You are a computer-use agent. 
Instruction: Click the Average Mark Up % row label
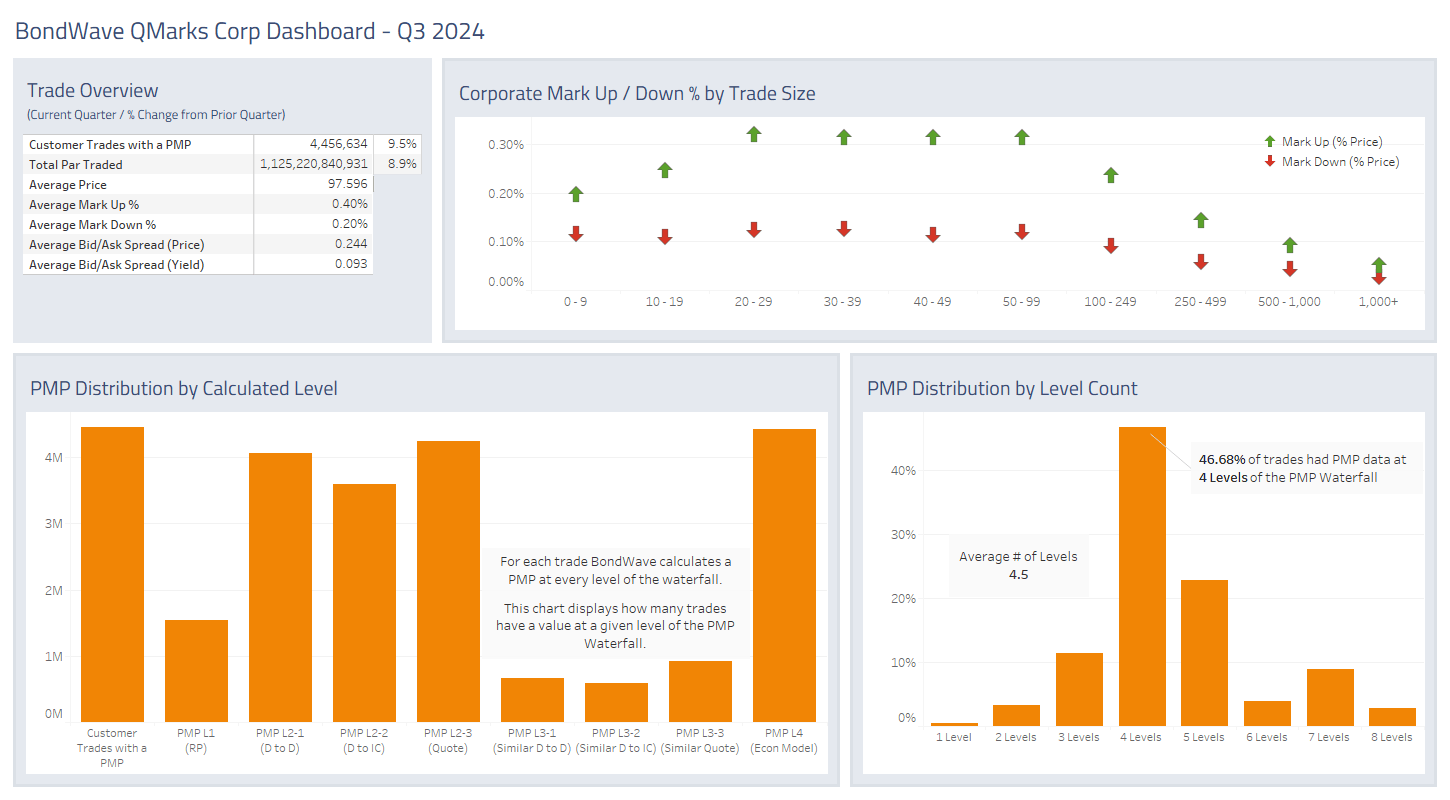85,204
